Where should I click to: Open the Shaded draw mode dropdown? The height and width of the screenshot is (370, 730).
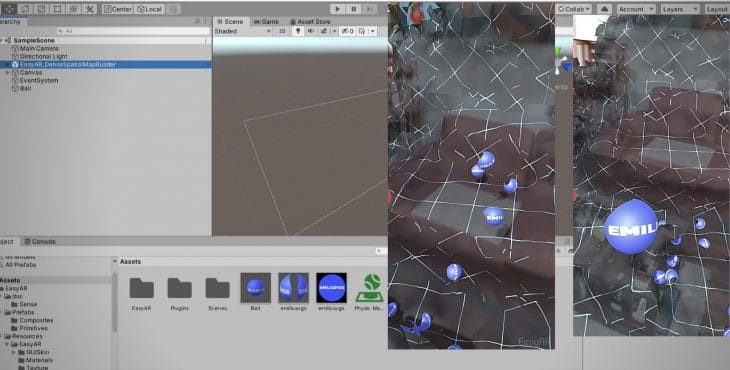tap(243, 31)
